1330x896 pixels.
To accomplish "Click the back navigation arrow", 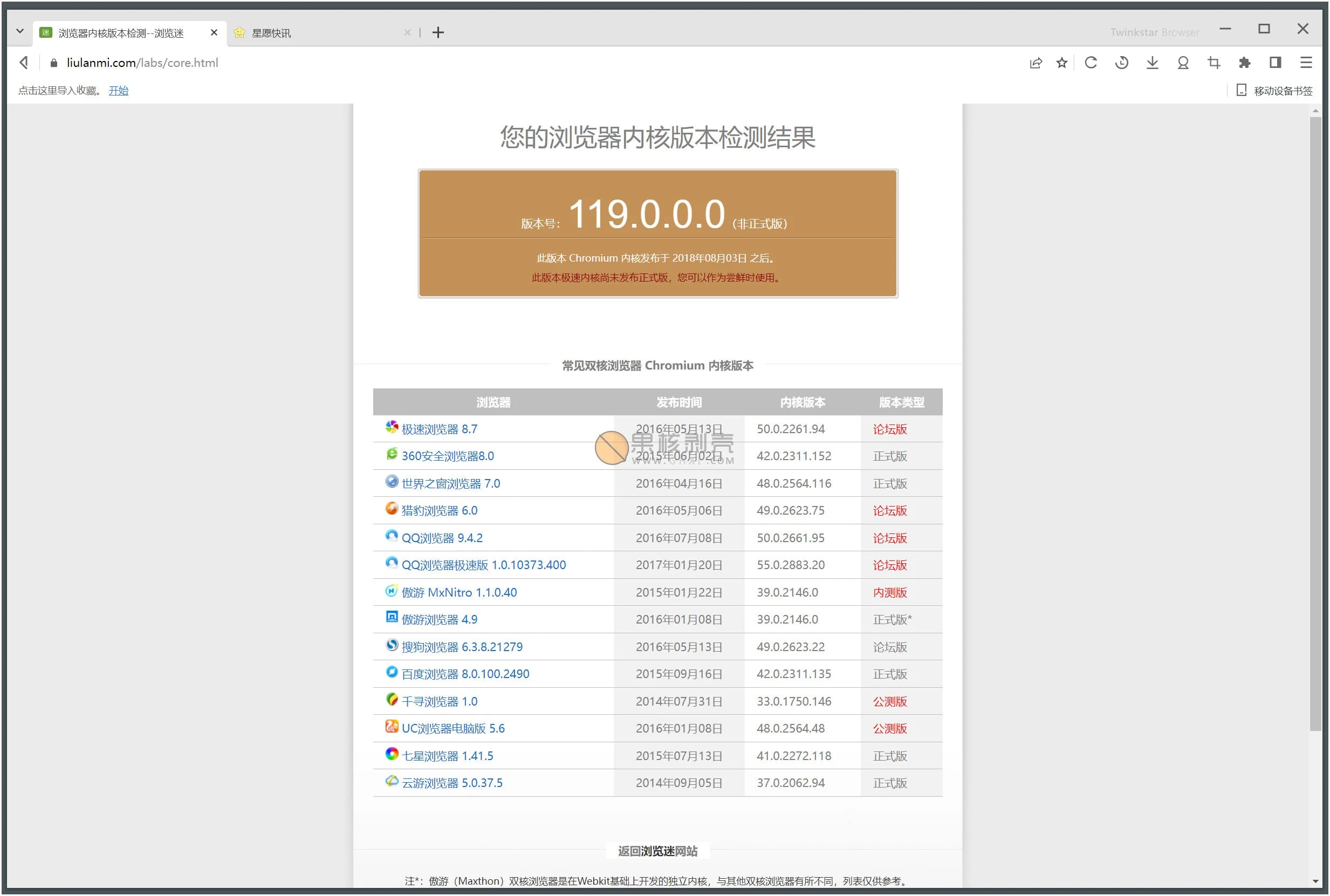I will pos(23,62).
